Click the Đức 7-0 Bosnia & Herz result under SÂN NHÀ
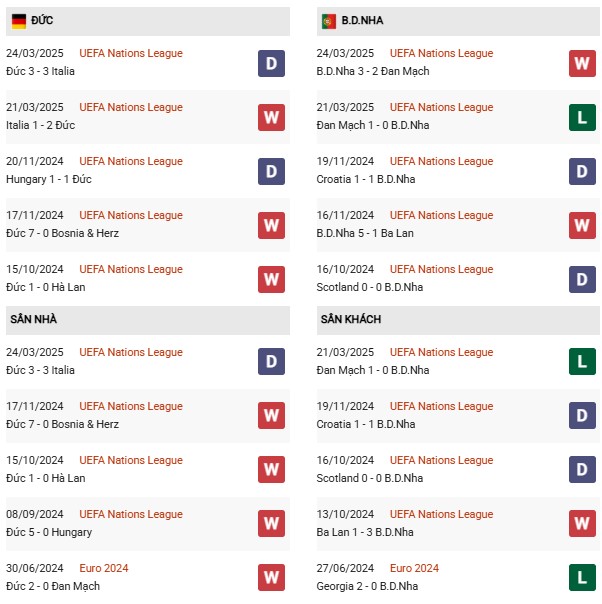This screenshot has width=602, height=604. pyautogui.click(x=62, y=424)
